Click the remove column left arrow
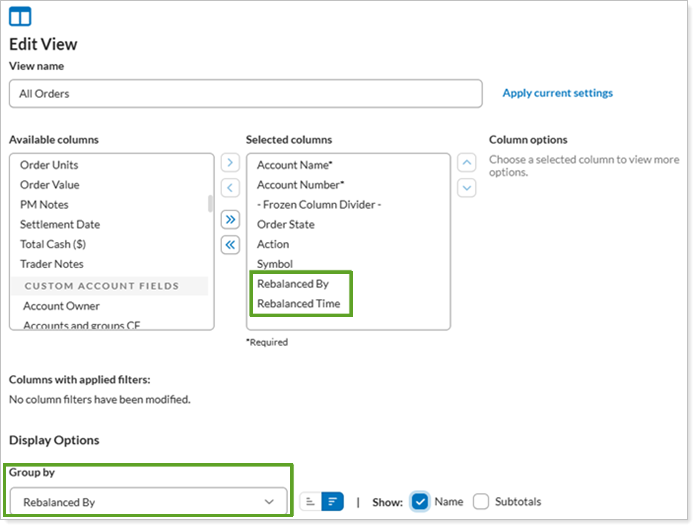The height and width of the screenshot is (529, 697). pyautogui.click(x=230, y=188)
